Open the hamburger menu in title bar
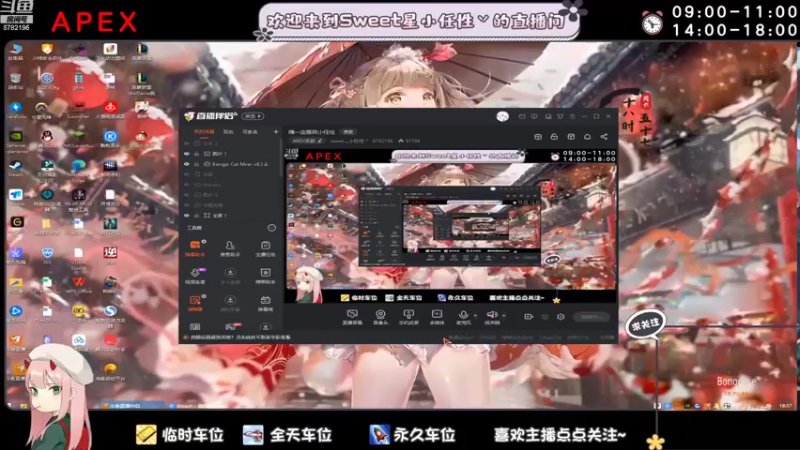The image size is (800, 450). click(x=572, y=116)
